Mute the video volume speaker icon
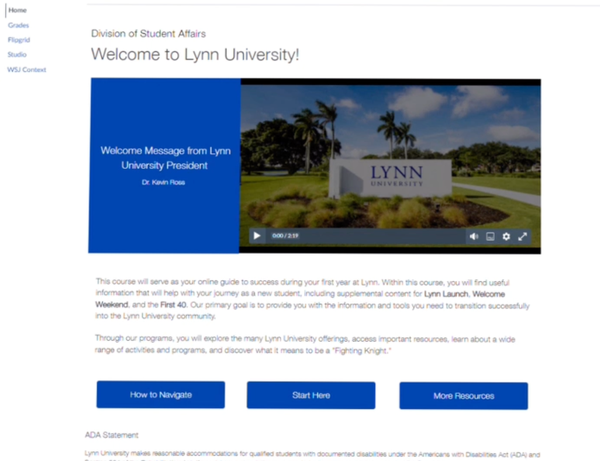 pyautogui.click(x=474, y=236)
